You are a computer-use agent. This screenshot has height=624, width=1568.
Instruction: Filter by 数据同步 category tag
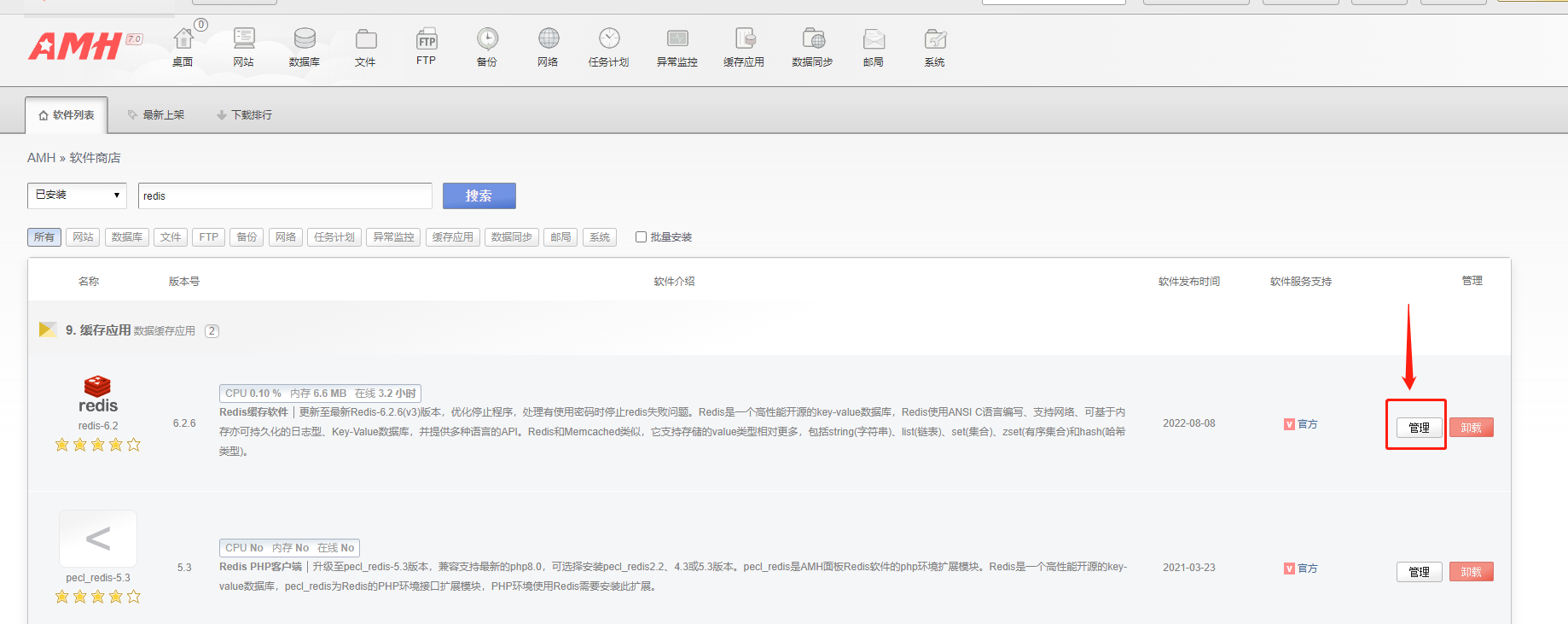pos(512,237)
